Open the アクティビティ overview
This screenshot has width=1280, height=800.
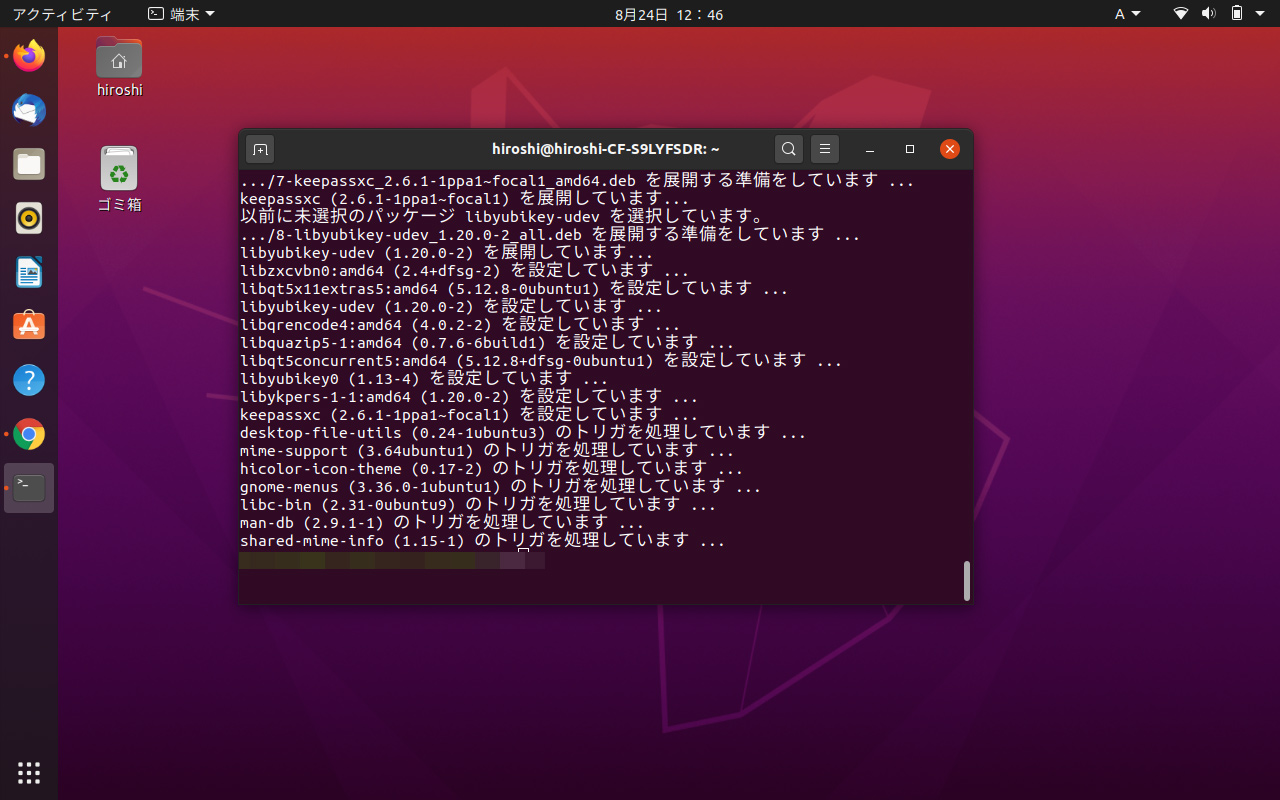62,14
